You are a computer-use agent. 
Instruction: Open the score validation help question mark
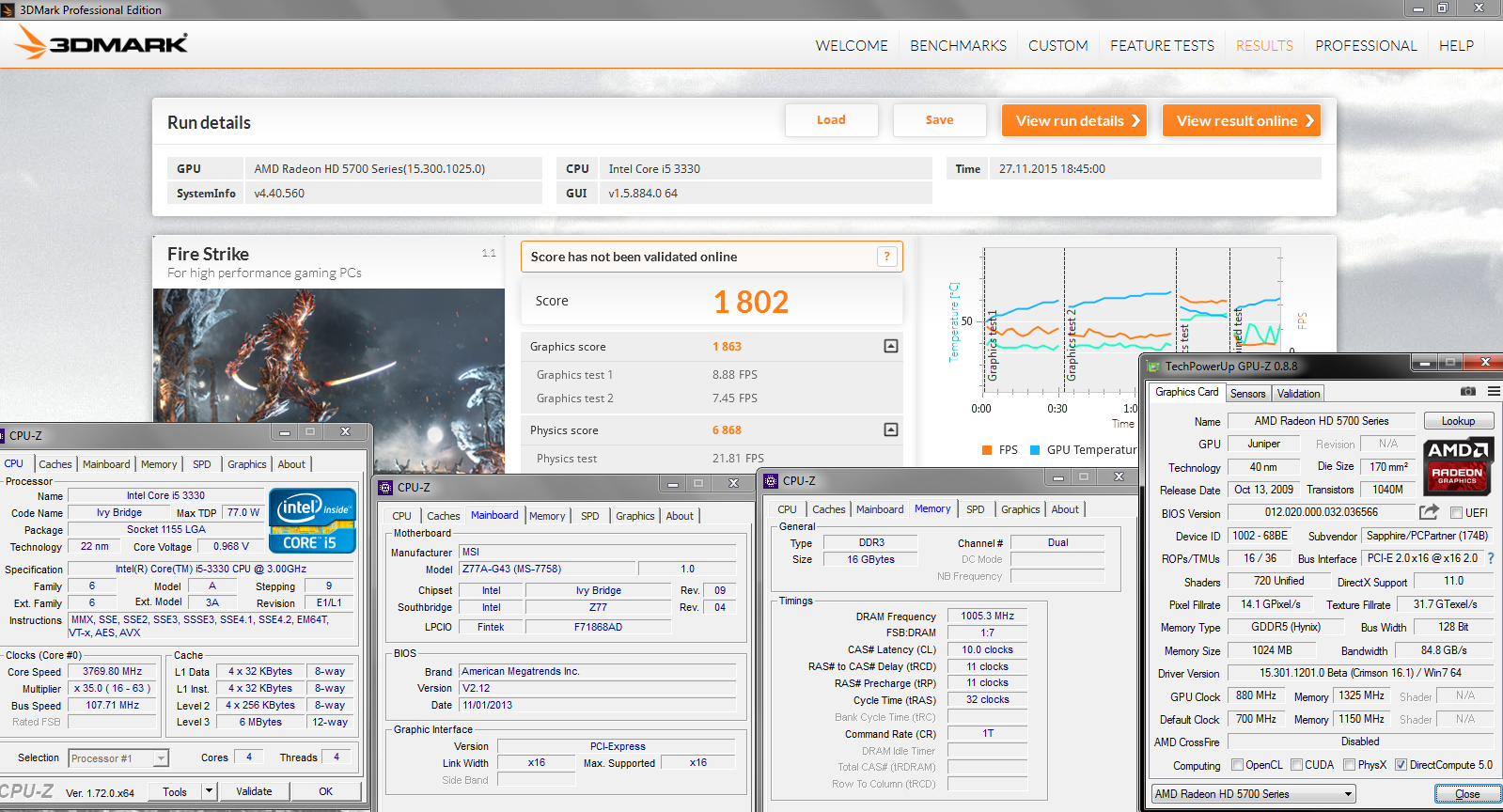tap(886, 257)
